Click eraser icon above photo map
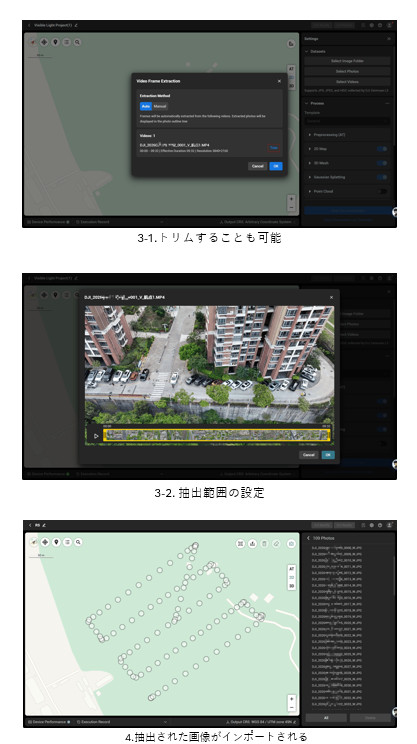The height and width of the screenshot is (744, 417). point(278,544)
